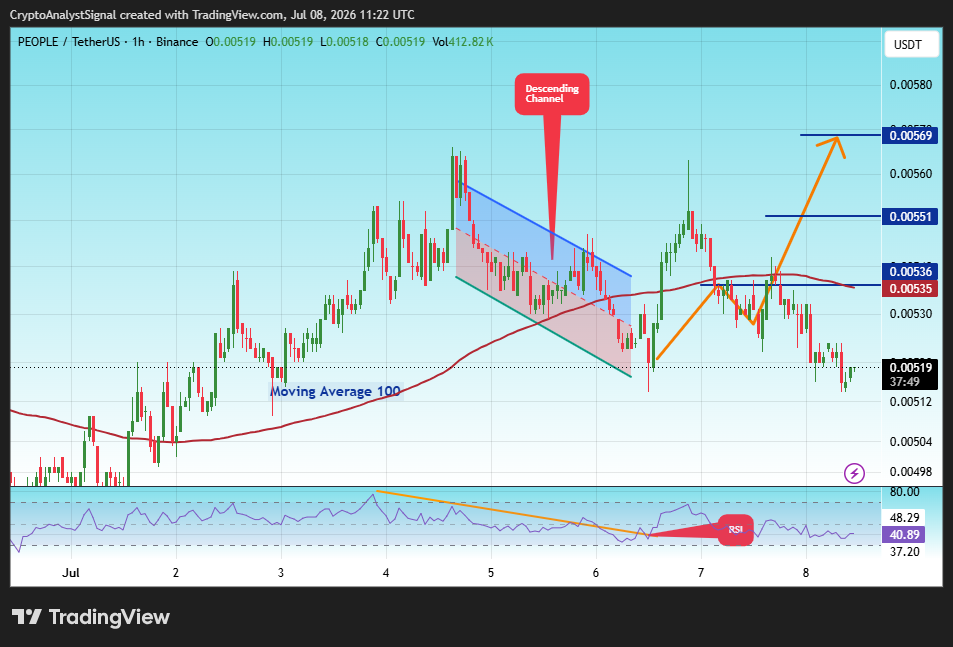Click the 0.00560 price axis label
Image resolution: width=953 pixels, height=647 pixels.
[x=910, y=174]
